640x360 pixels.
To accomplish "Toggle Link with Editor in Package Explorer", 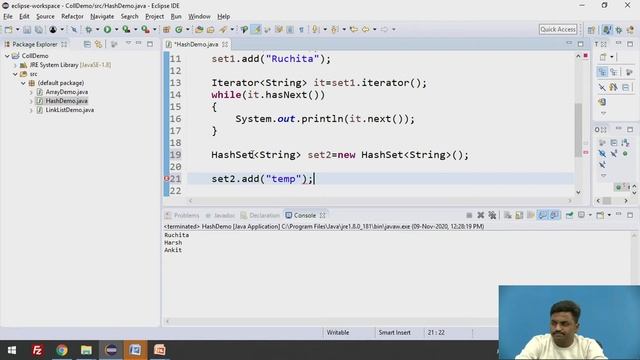I will pyautogui.click(x=98, y=44).
